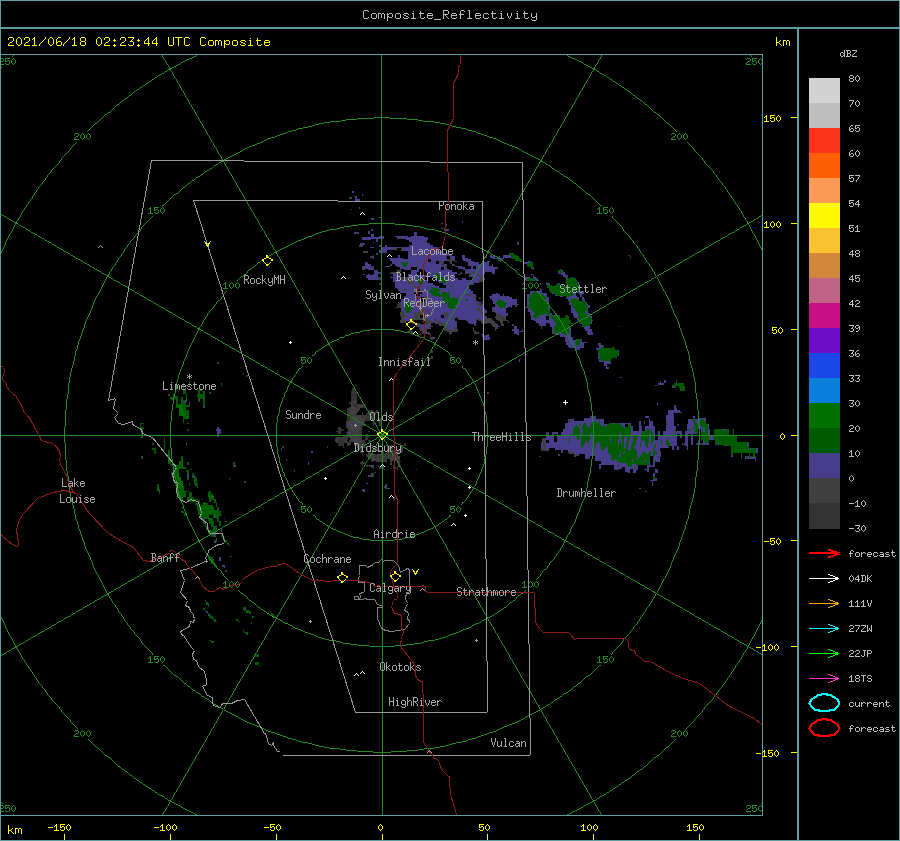This screenshot has height=841, width=900.
Task: Click the dBZ legend heading
Action: [848, 53]
